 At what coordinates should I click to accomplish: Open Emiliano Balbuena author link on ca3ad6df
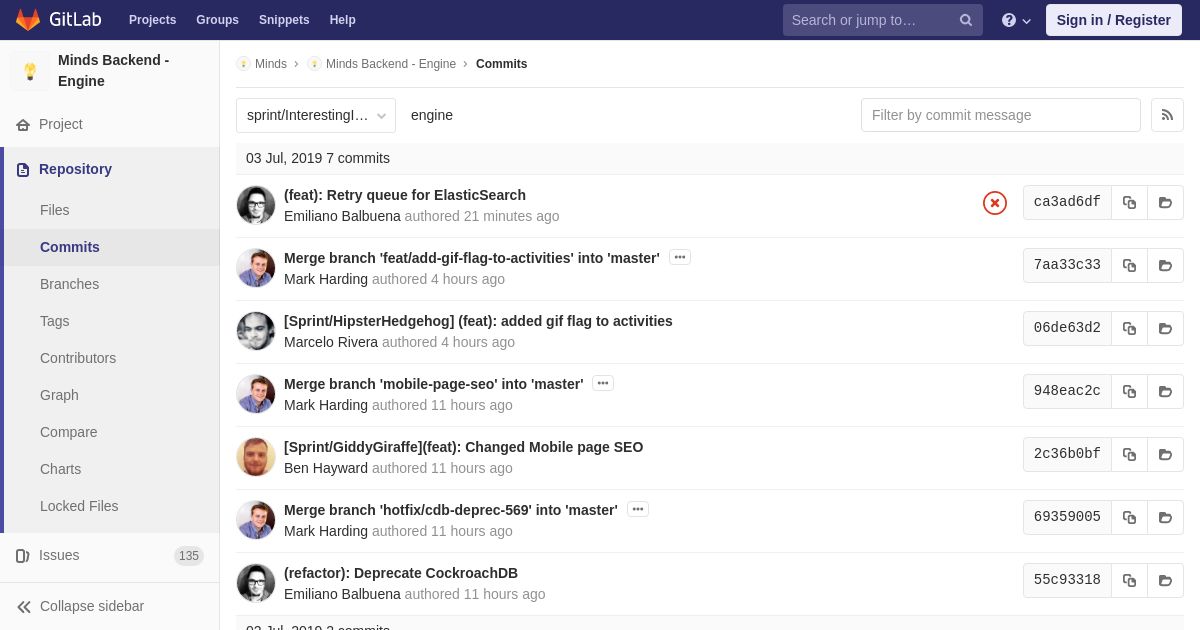tap(342, 216)
